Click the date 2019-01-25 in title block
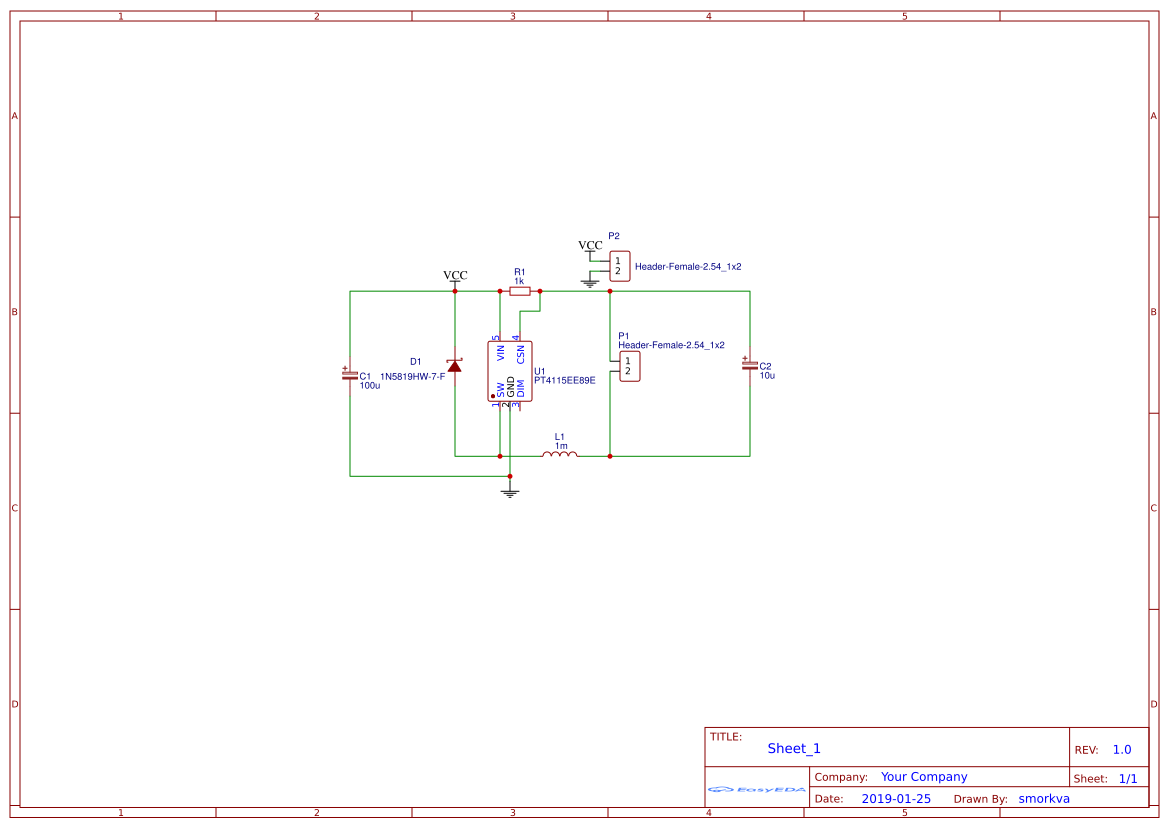The image size is (1169, 828). click(x=894, y=798)
